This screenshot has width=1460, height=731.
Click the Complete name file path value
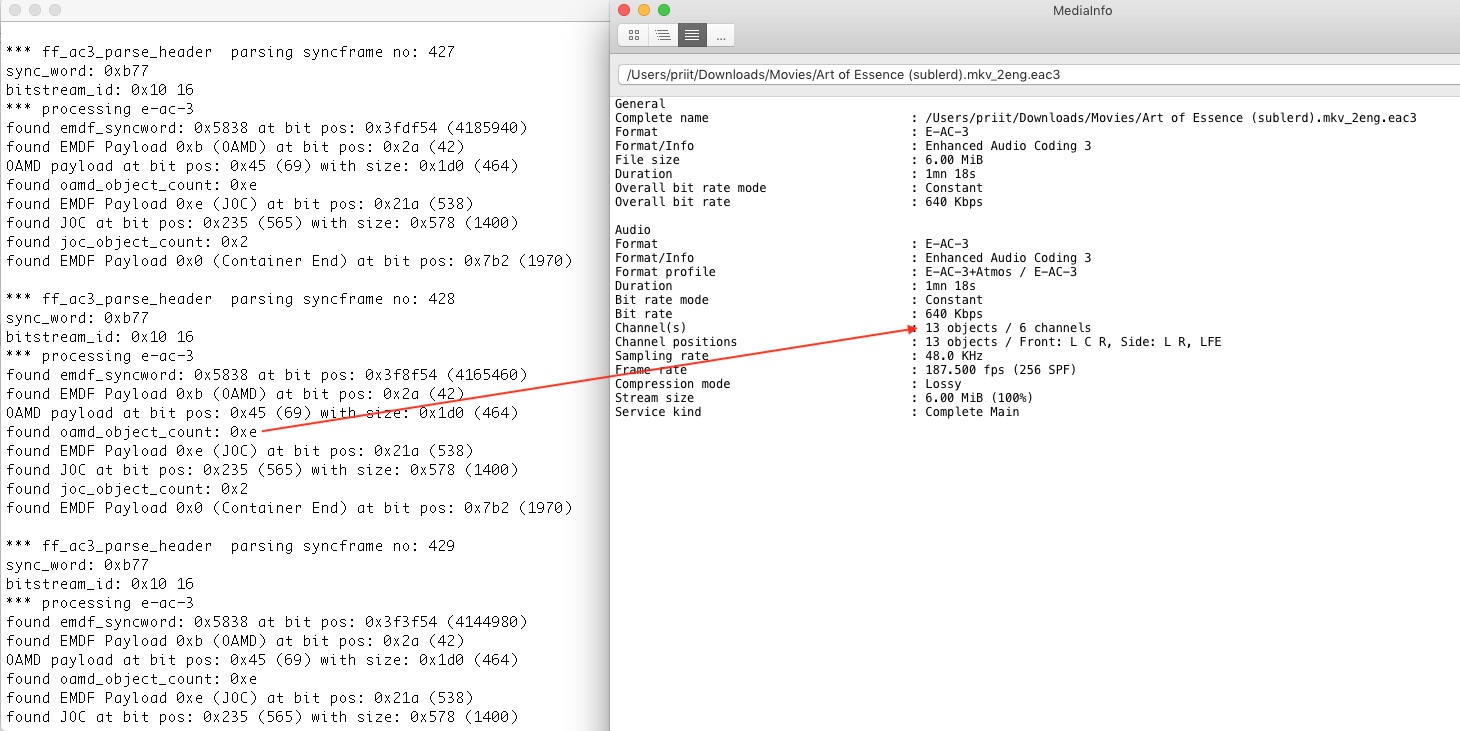tap(1170, 118)
